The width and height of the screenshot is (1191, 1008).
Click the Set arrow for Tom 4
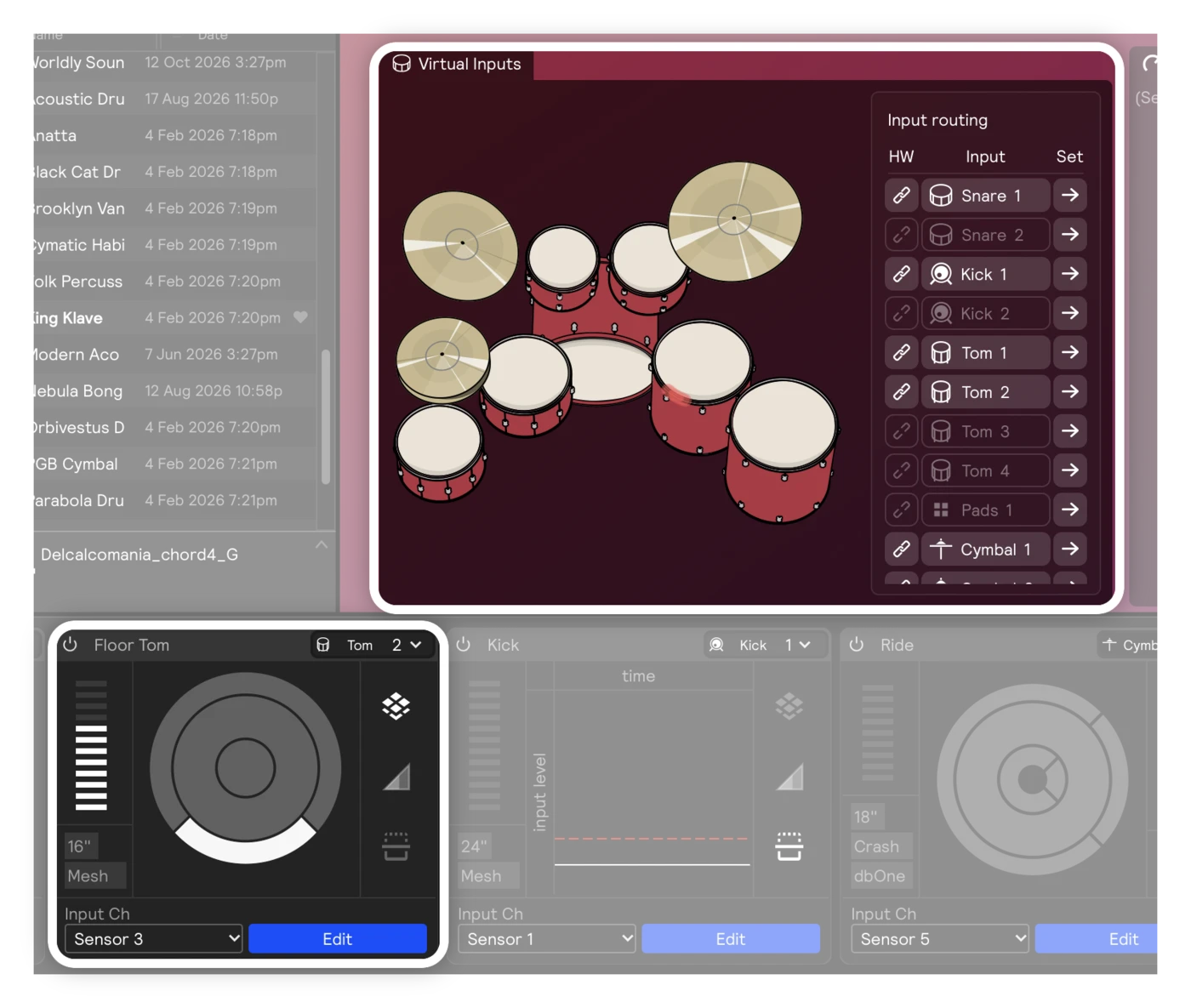point(1070,470)
